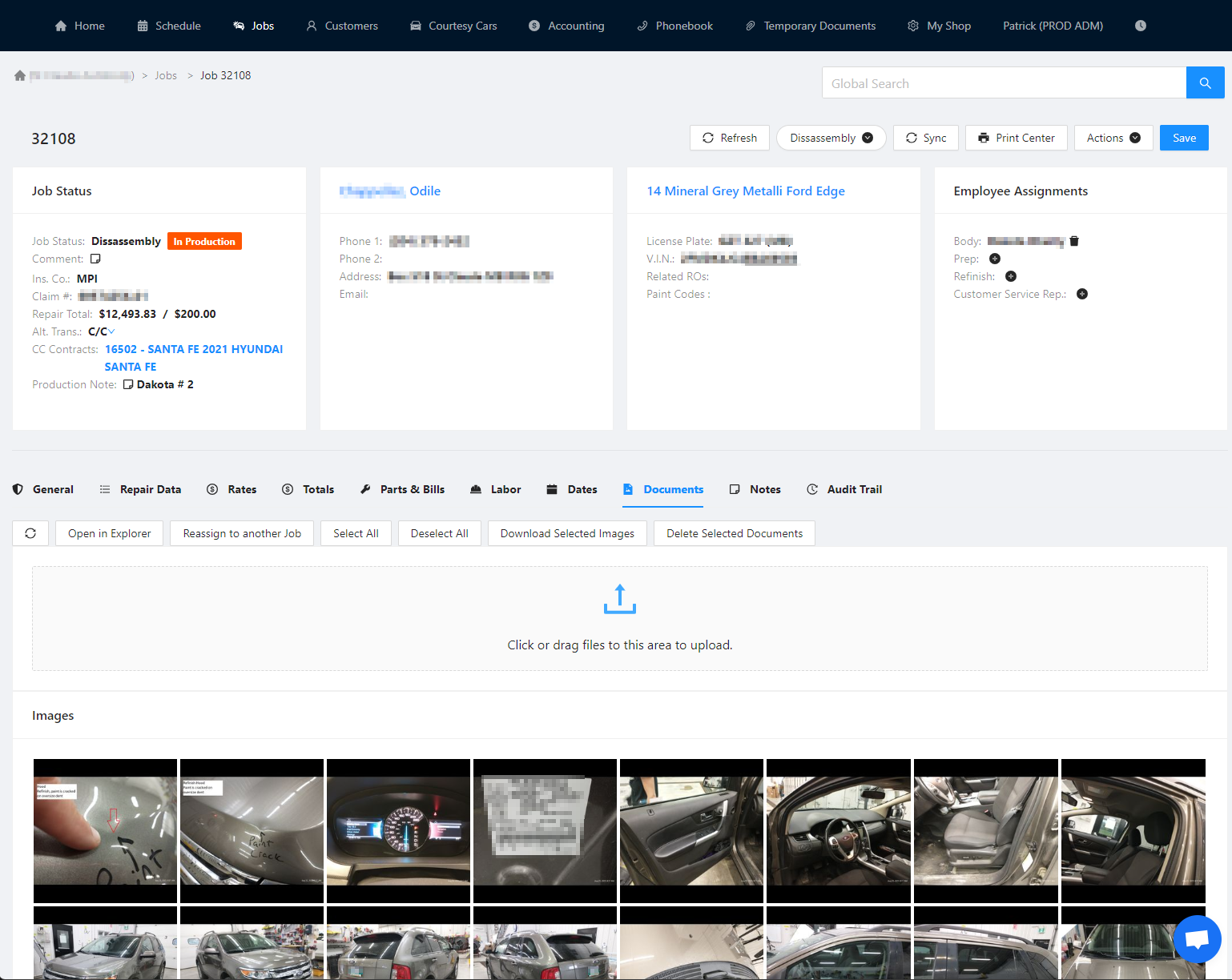1232x980 pixels.
Task: Add a Prep employee assignment
Action: click(x=994, y=259)
